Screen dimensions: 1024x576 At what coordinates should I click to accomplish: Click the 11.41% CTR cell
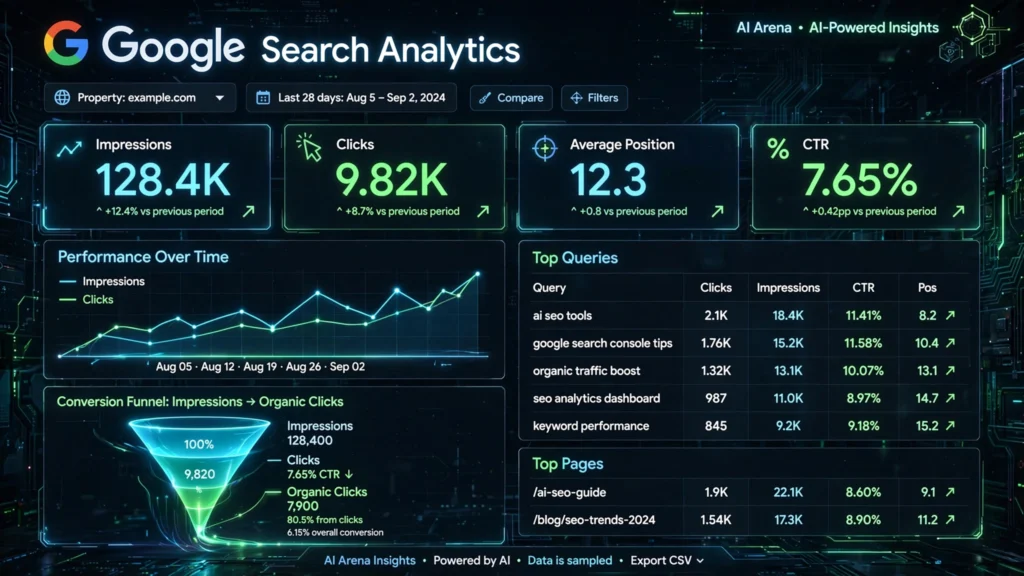click(x=863, y=315)
